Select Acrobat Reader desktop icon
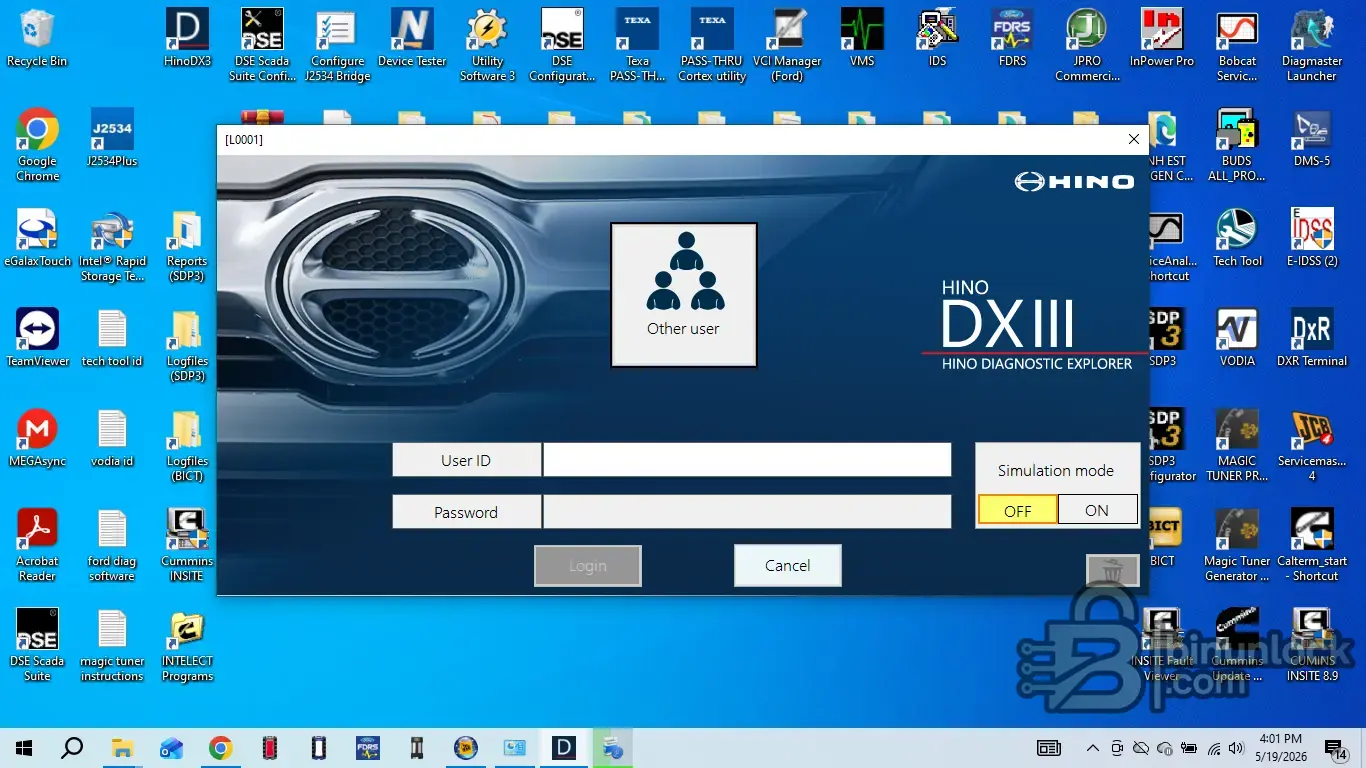The width and height of the screenshot is (1366, 768). pyautogui.click(x=37, y=545)
